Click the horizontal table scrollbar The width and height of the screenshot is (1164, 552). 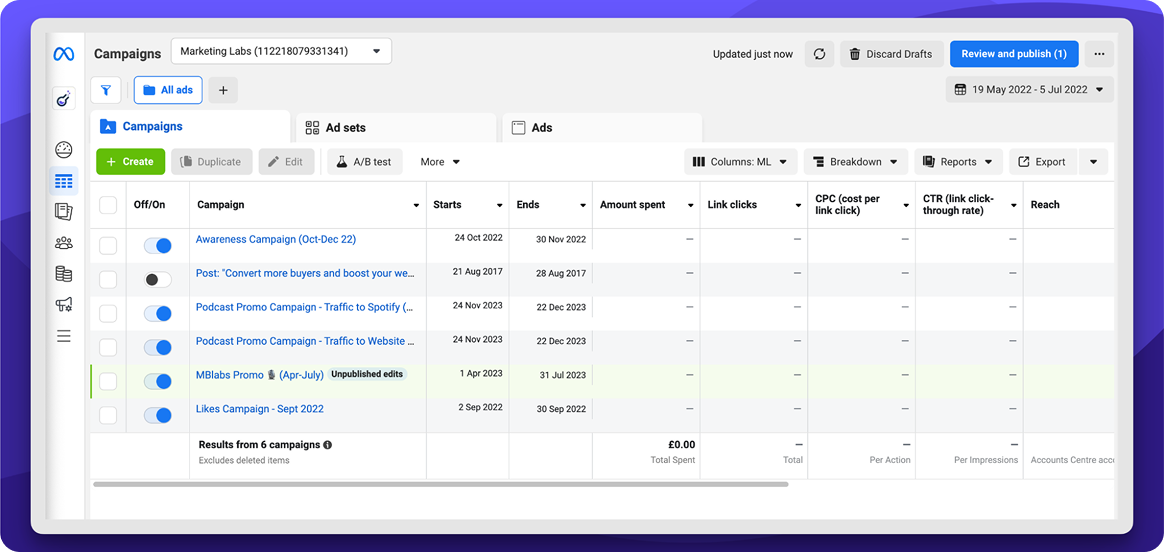(440, 484)
